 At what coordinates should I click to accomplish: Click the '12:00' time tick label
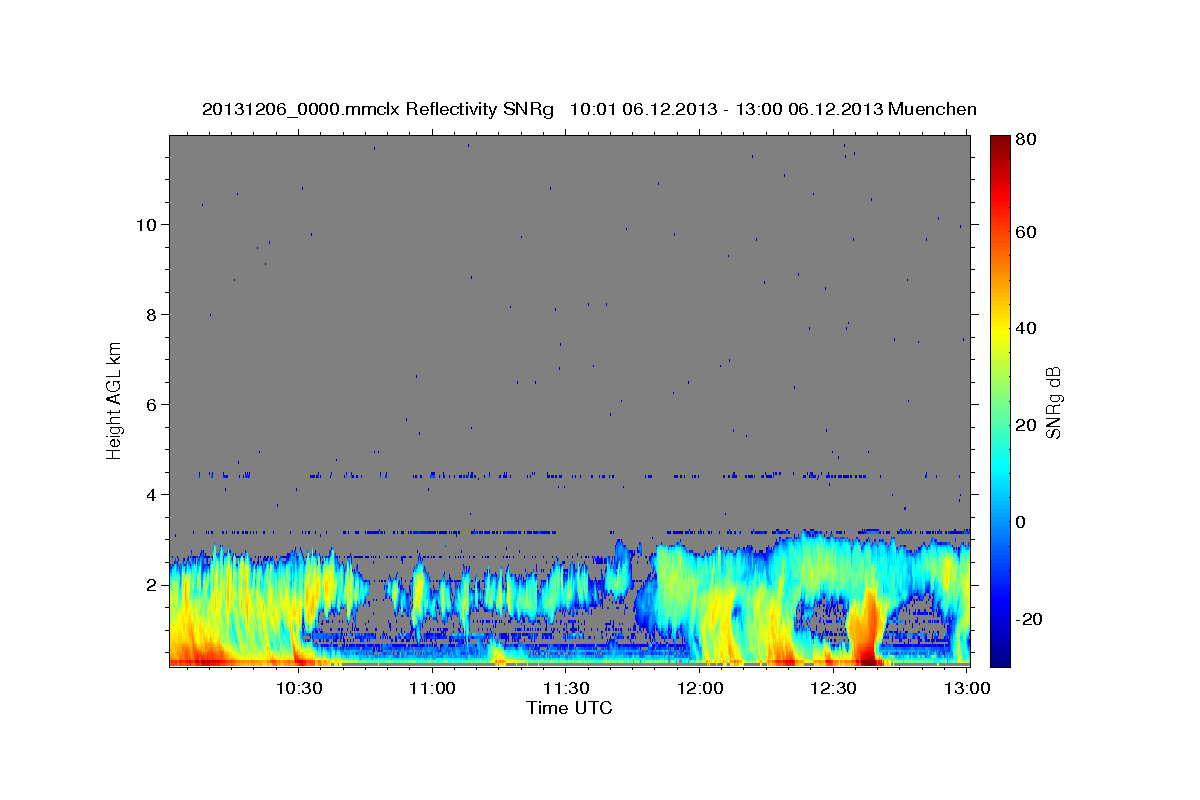[x=700, y=689]
